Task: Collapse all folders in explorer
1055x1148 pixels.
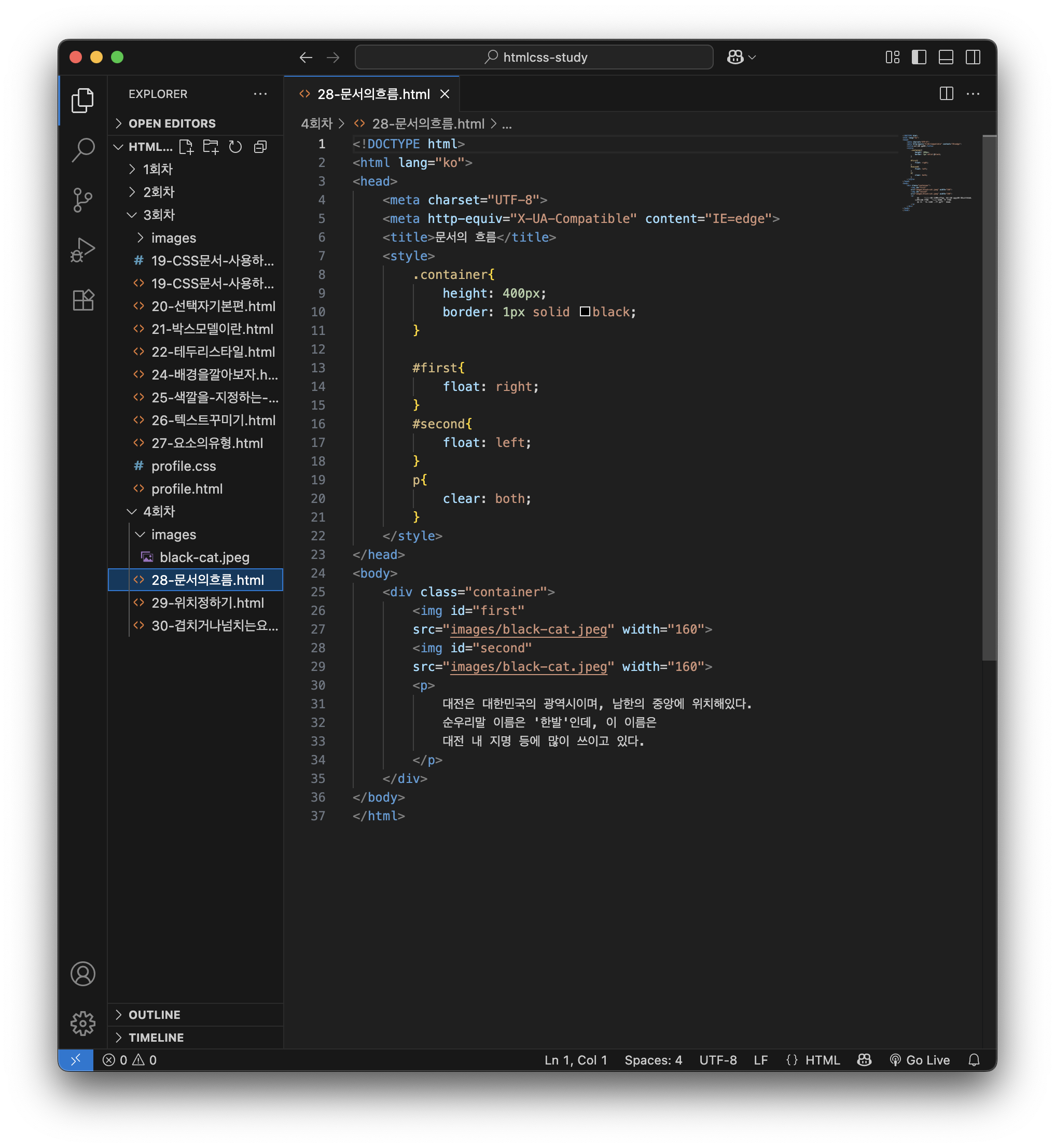Action: point(260,147)
